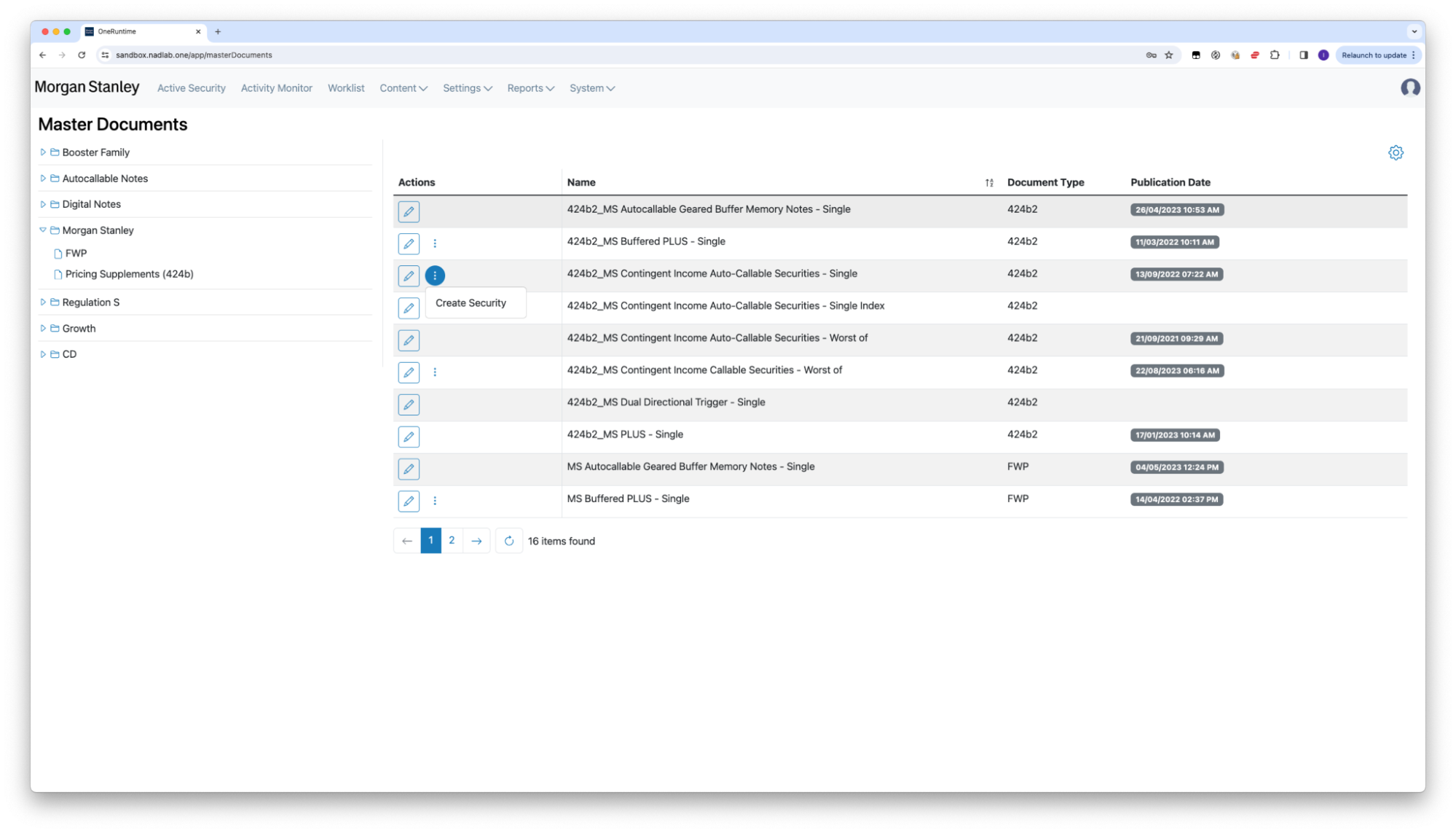Go to page 2 of results
The width and height of the screenshot is (1456, 833).
pos(452,541)
